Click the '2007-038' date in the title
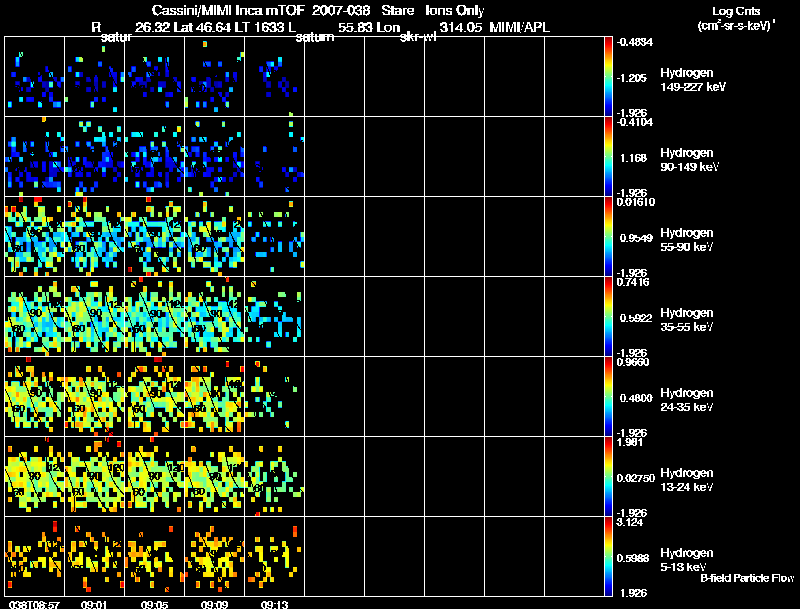Image resolution: width=800 pixels, height=609 pixels. coord(341,11)
